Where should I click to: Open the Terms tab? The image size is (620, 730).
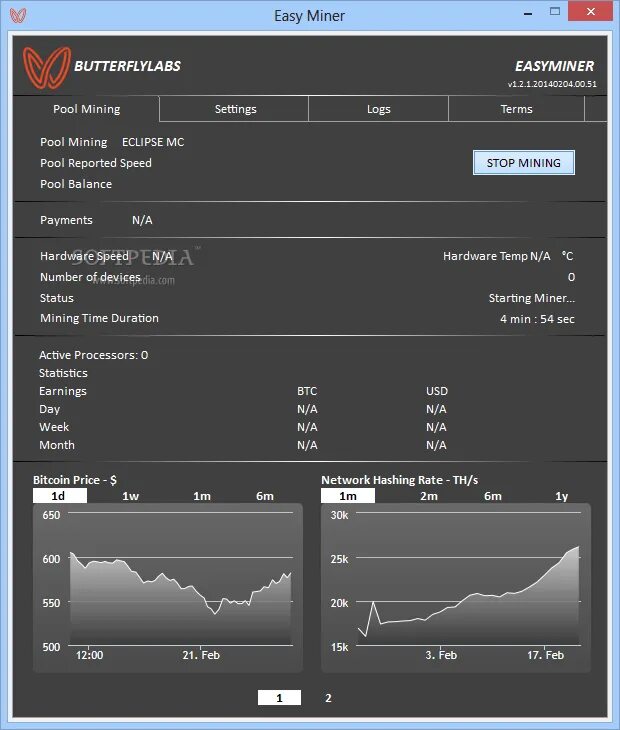tap(516, 109)
